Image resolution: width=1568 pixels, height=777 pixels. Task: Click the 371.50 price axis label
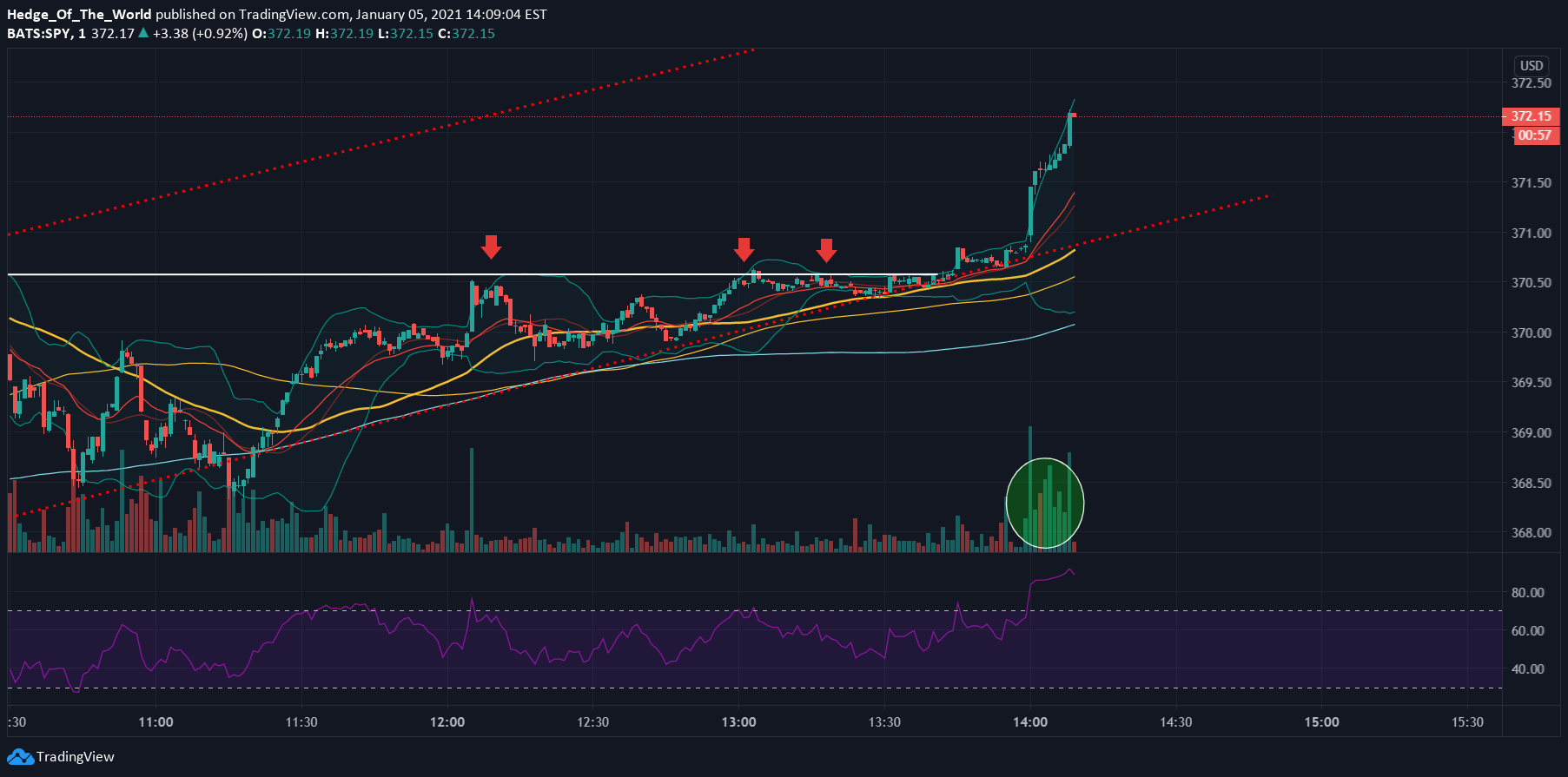[x=1531, y=183]
